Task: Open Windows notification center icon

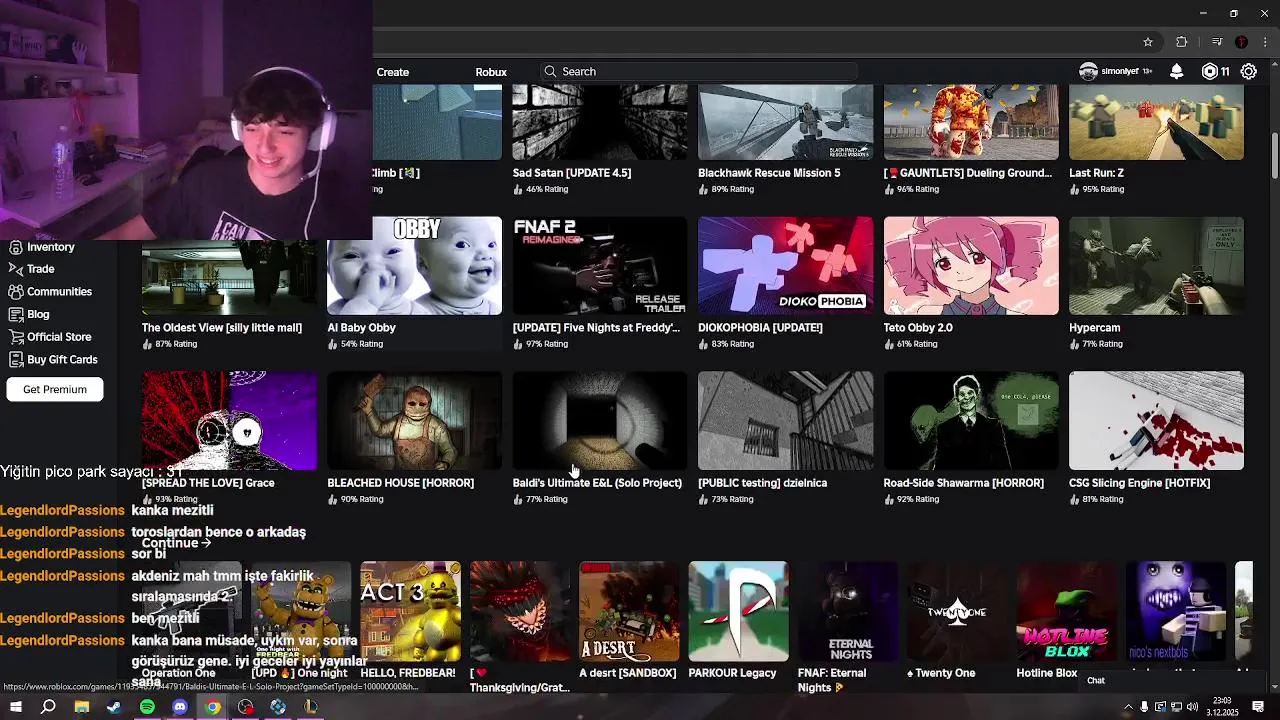Action: [1259, 707]
